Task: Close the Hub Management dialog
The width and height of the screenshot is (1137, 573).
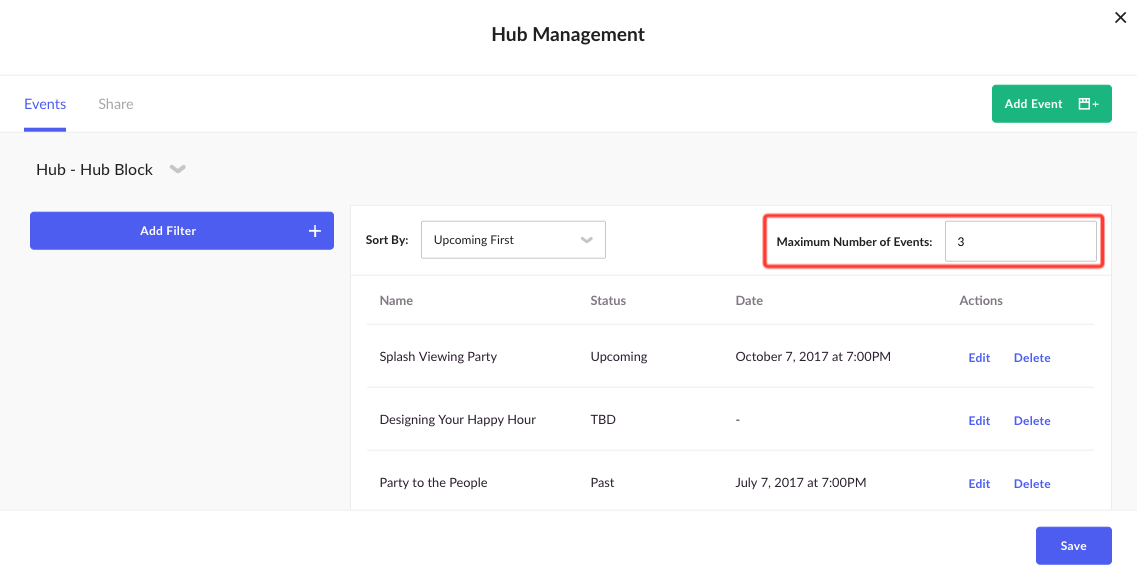Action: (x=1120, y=18)
